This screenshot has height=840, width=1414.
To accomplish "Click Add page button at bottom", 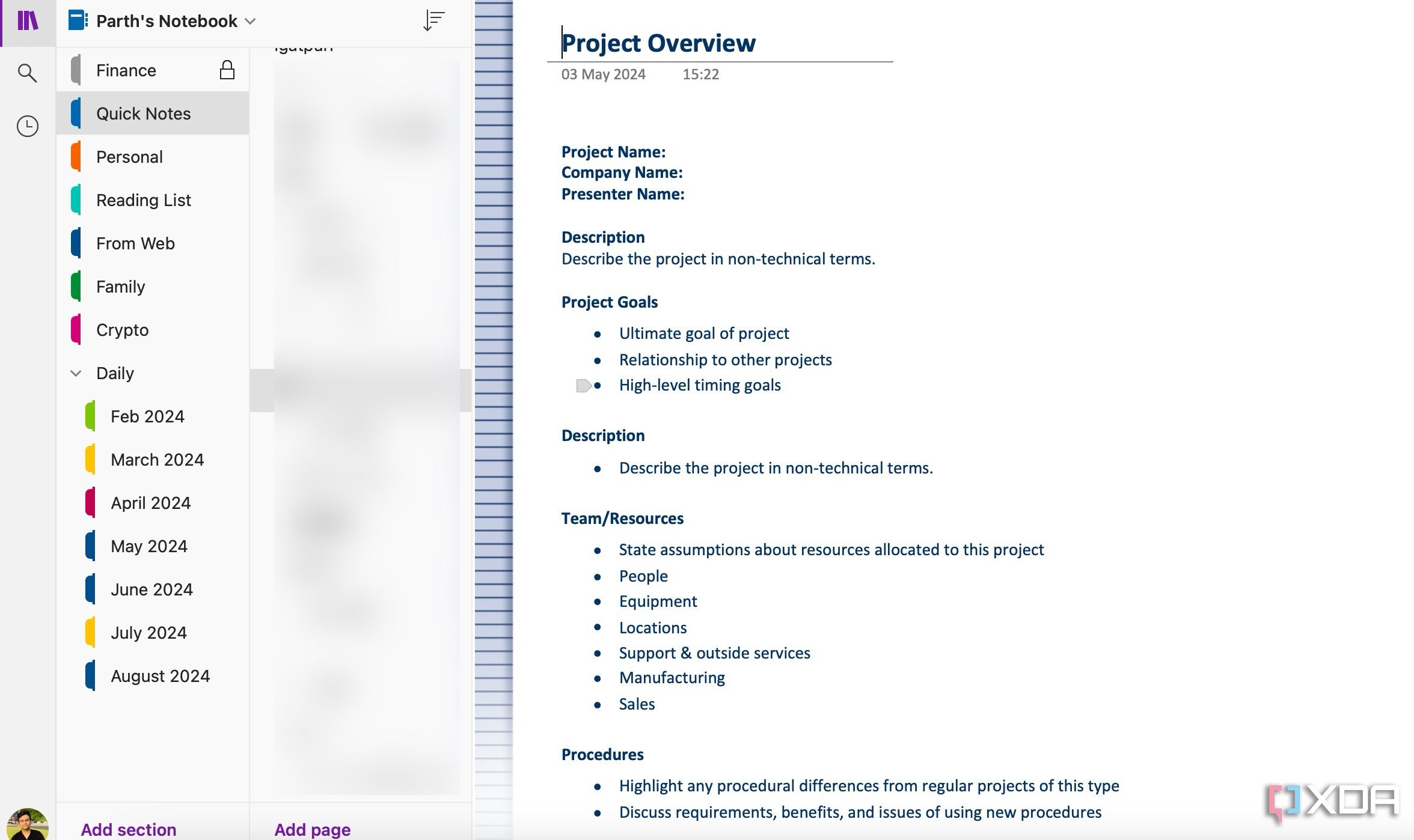I will (x=312, y=829).
